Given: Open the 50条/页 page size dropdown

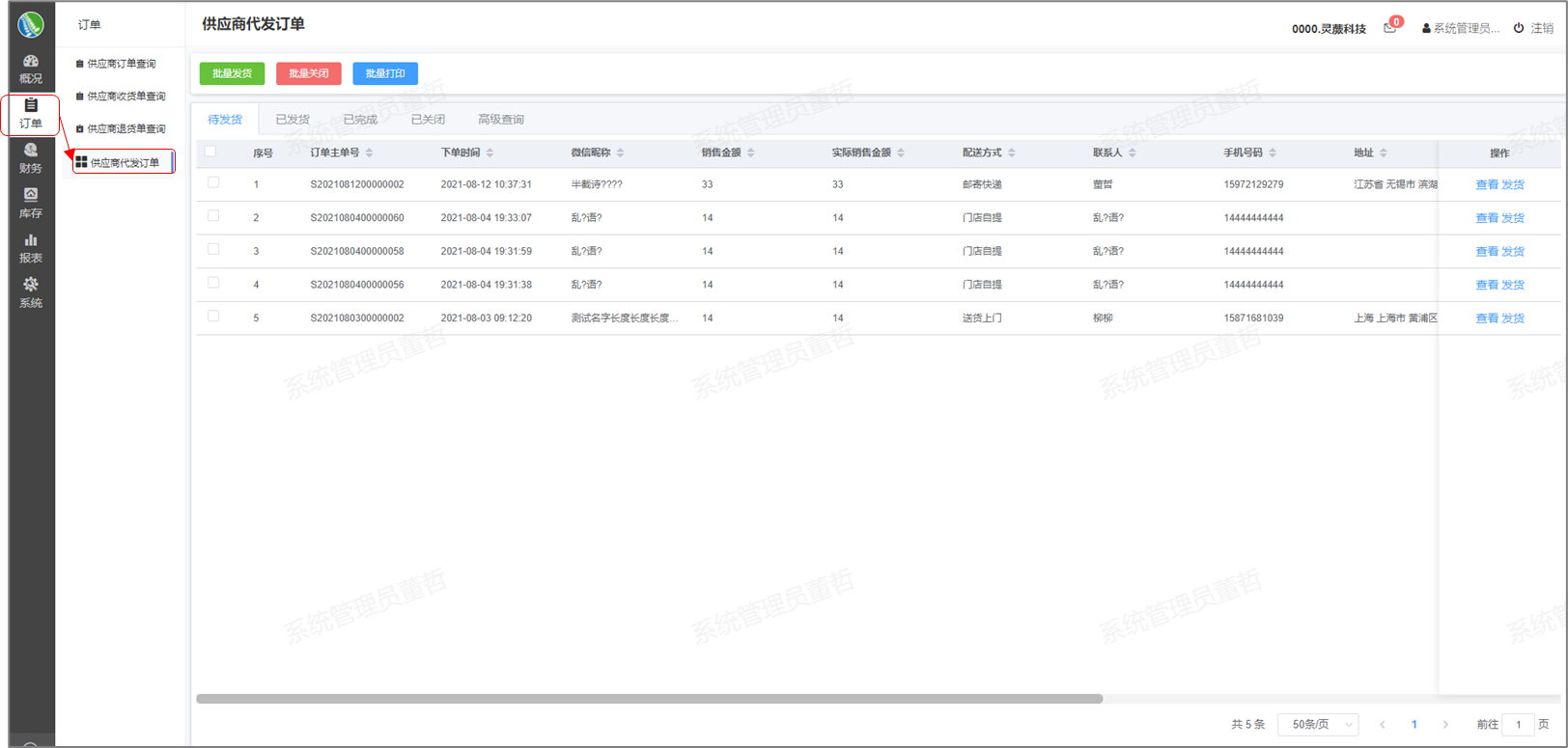Looking at the screenshot, I should (x=1318, y=724).
